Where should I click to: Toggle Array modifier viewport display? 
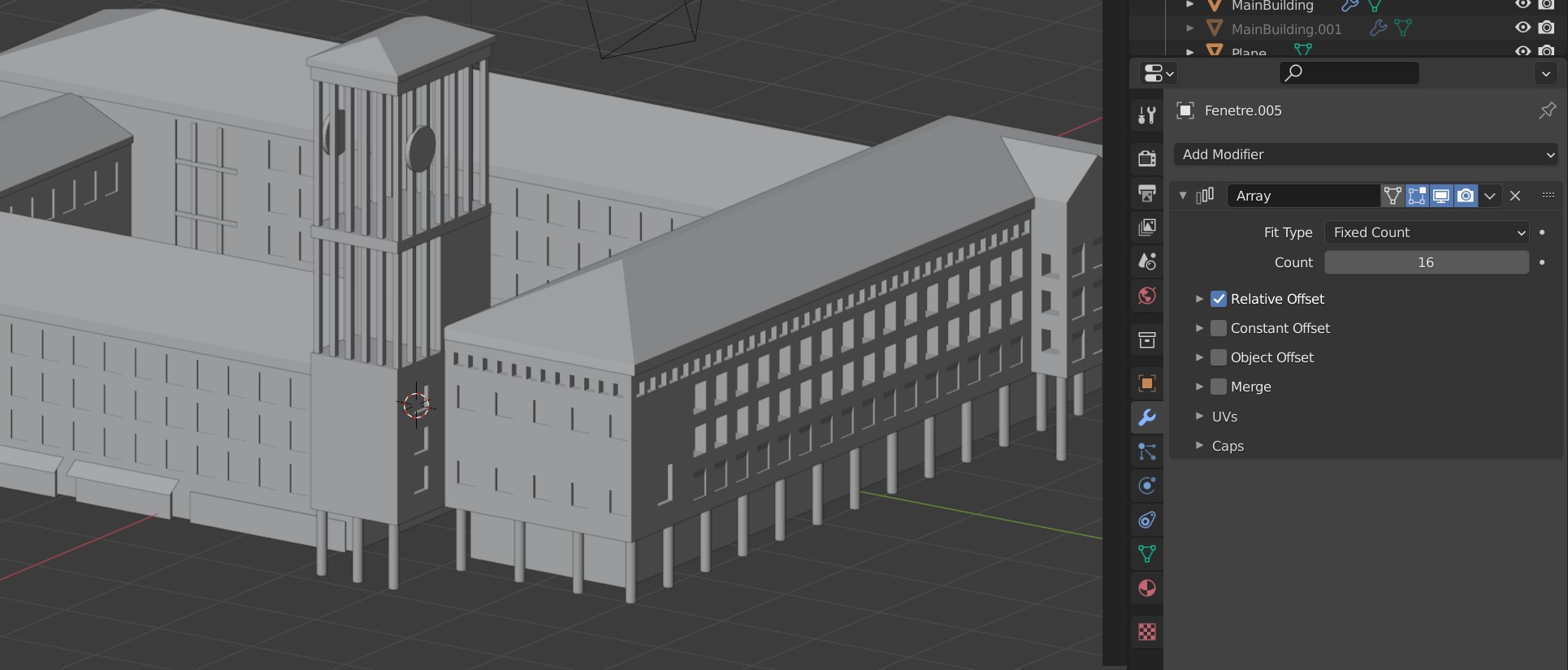pyautogui.click(x=1441, y=196)
